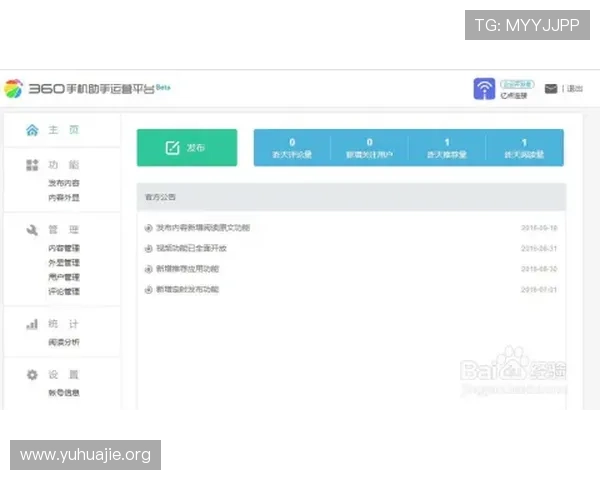Open 用户管理 in the sidebar

point(64,277)
